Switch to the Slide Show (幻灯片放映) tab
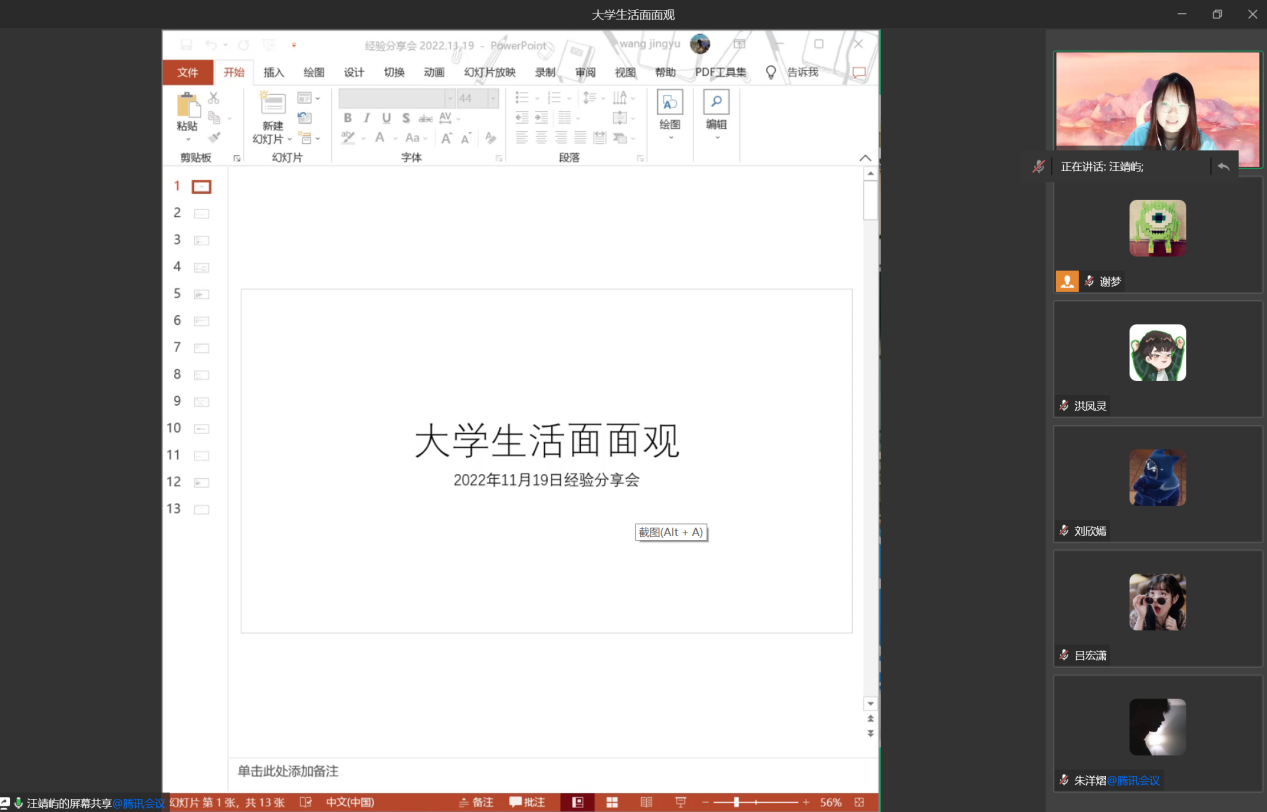 pos(489,72)
